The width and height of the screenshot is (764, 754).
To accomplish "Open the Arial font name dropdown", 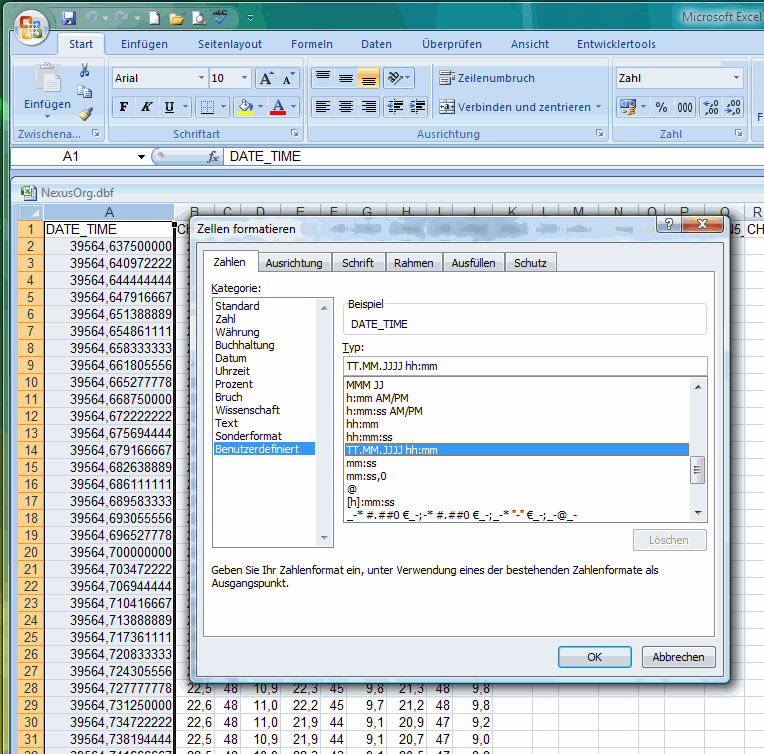I will (x=201, y=78).
